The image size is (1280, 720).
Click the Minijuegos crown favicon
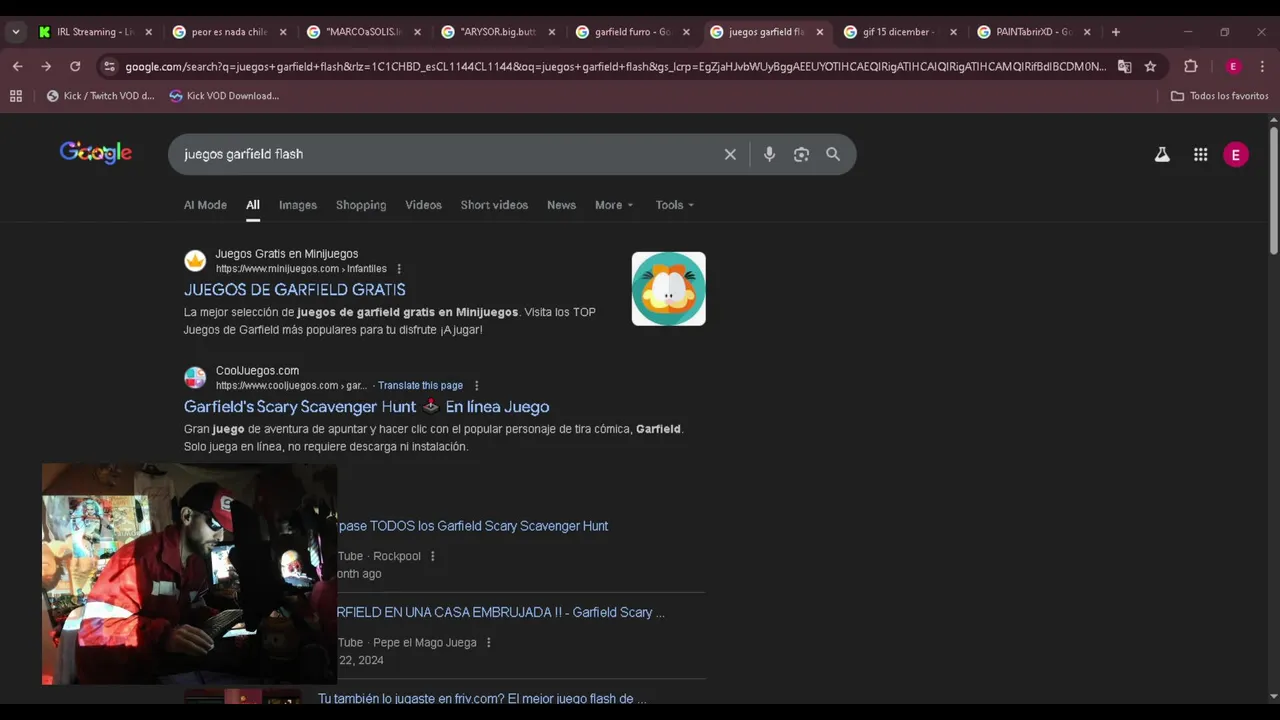[195, 261]
